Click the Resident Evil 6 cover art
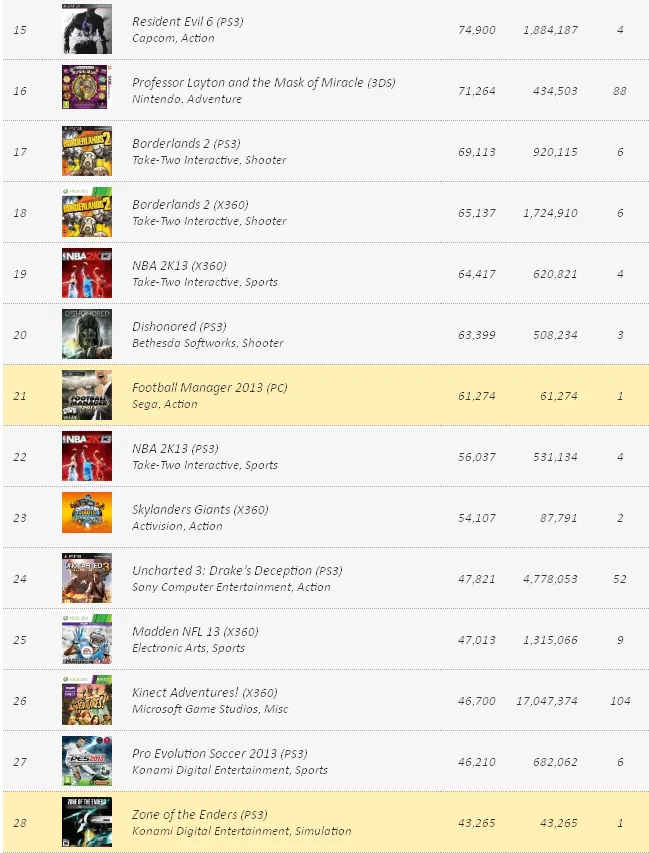This screenshot has width=649, height=853. click(86, 29)
